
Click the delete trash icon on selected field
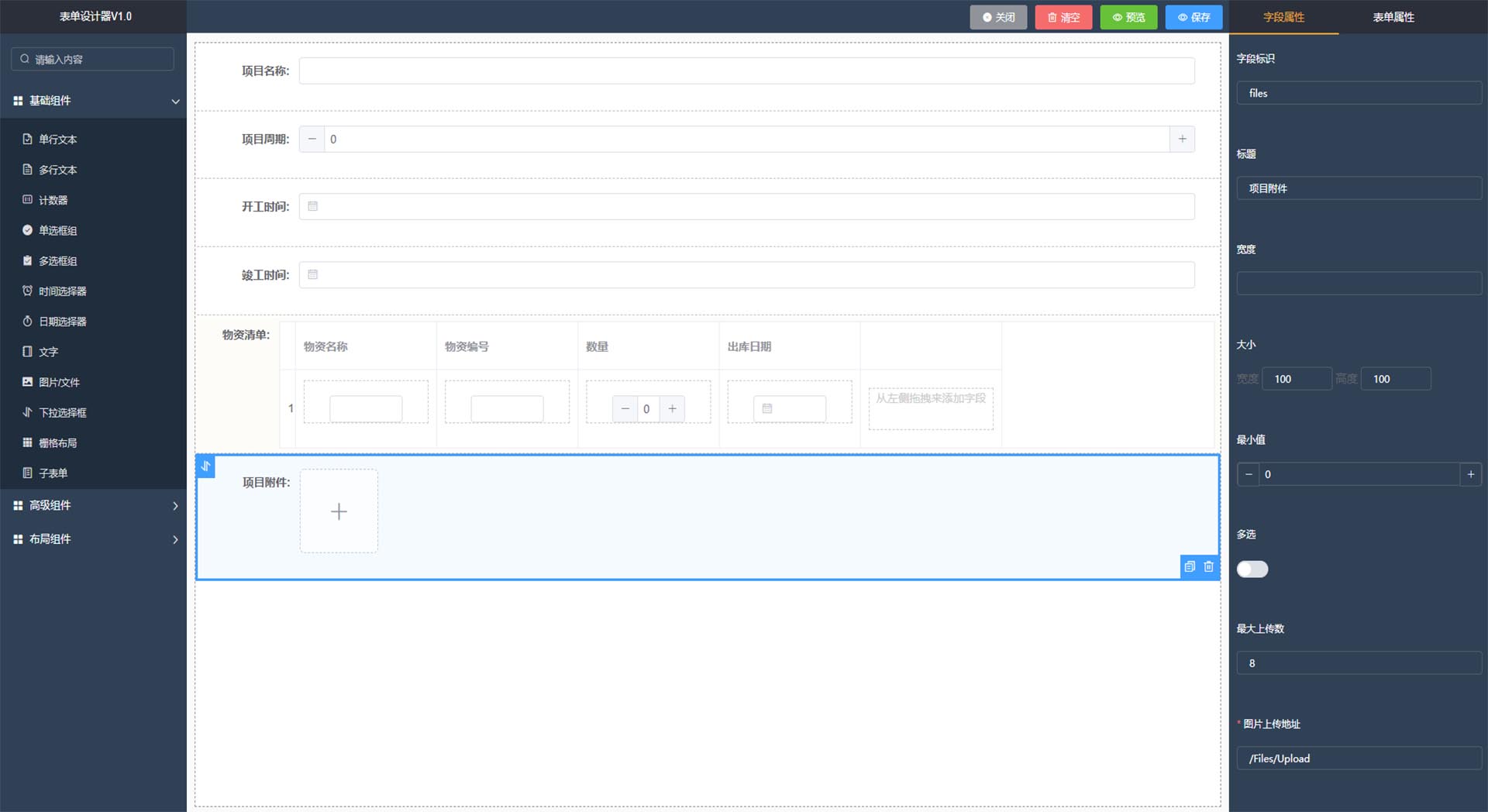pyautogui.click(x=1208, y=566)
